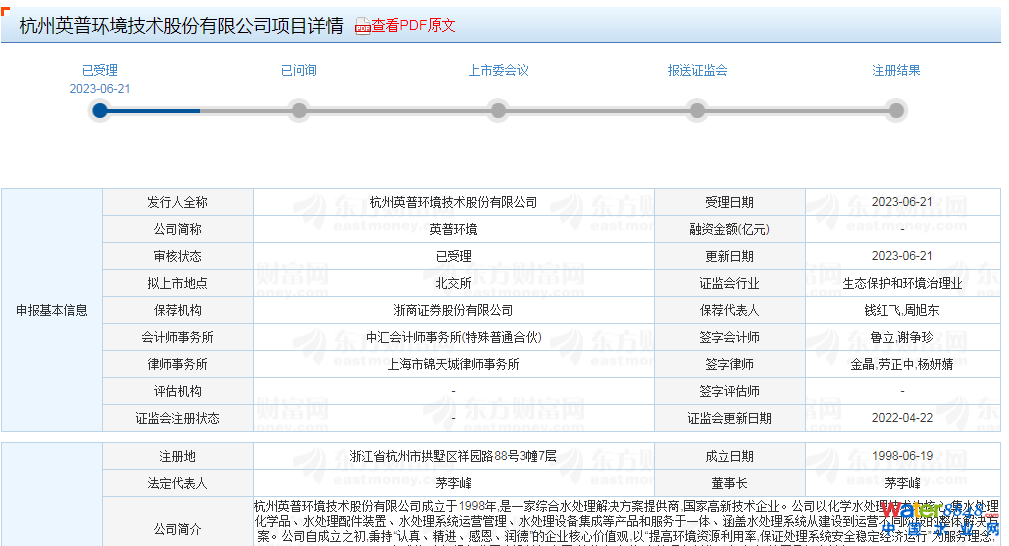Image resolution: width=1009 pixels, height=546 pixels.
Task: Click the PDF file icon beside the title
Action: 363,27
